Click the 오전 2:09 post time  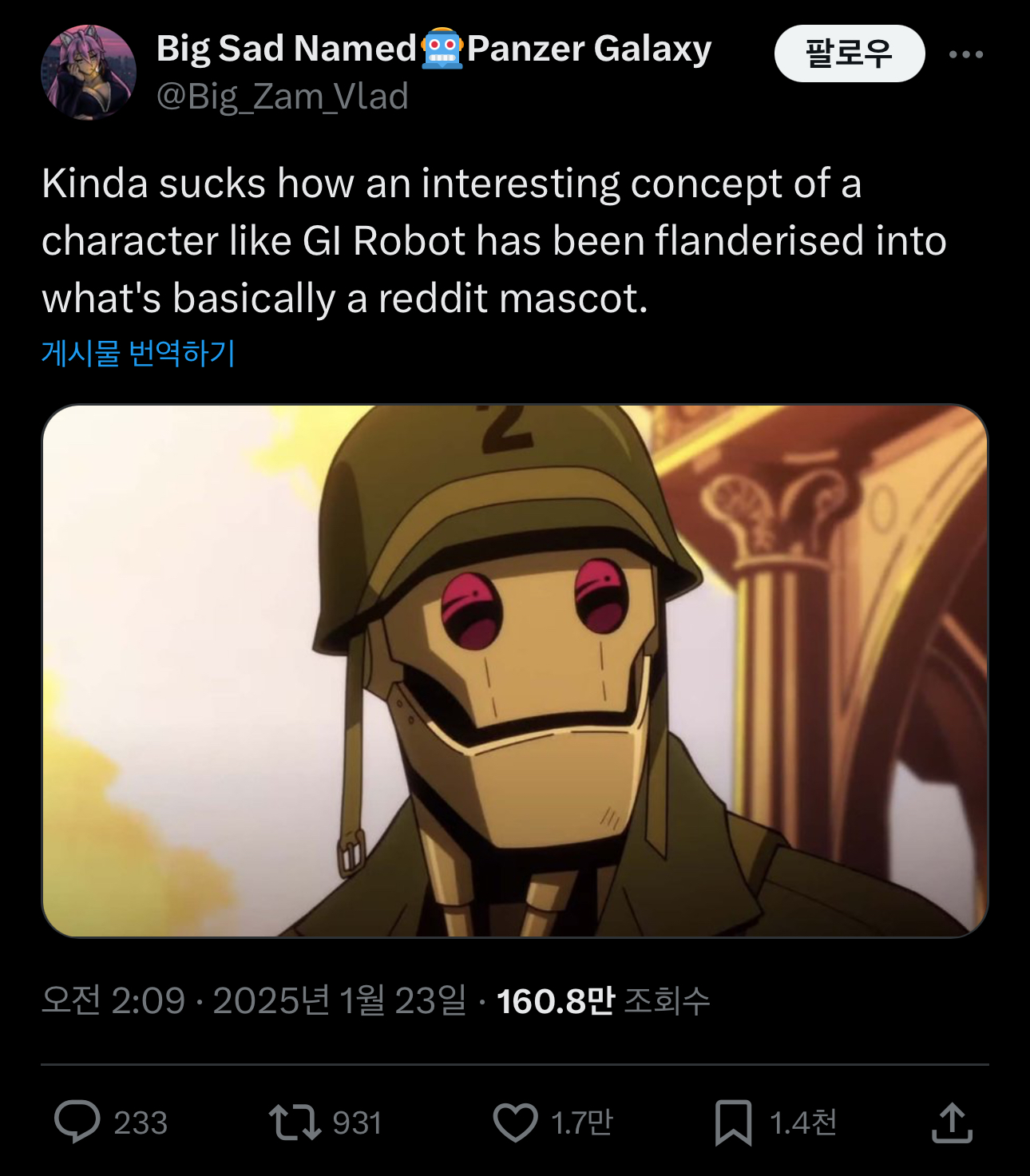(x=113, y=1000)
